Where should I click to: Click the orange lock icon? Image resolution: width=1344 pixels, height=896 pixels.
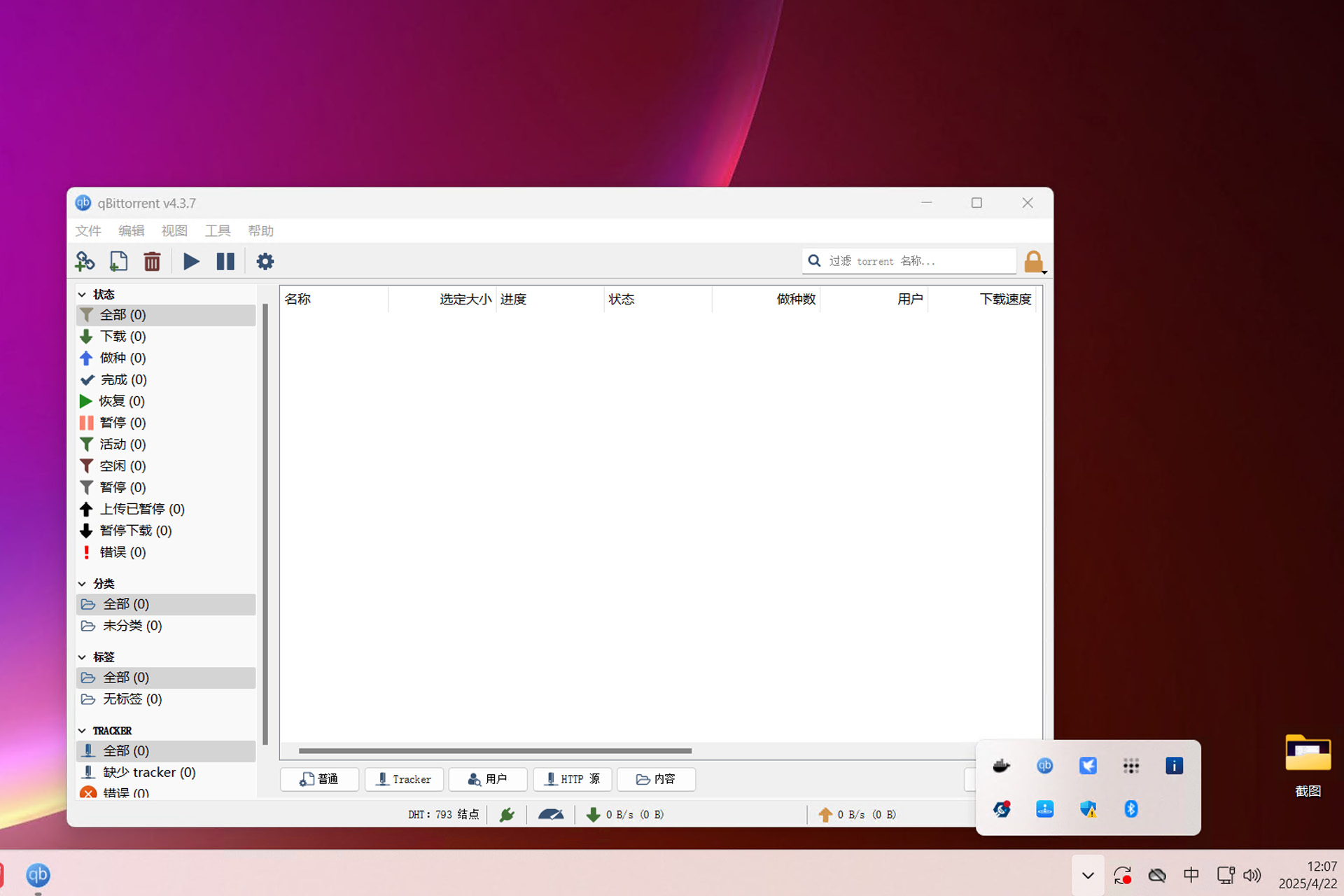tap(1034, 262)
